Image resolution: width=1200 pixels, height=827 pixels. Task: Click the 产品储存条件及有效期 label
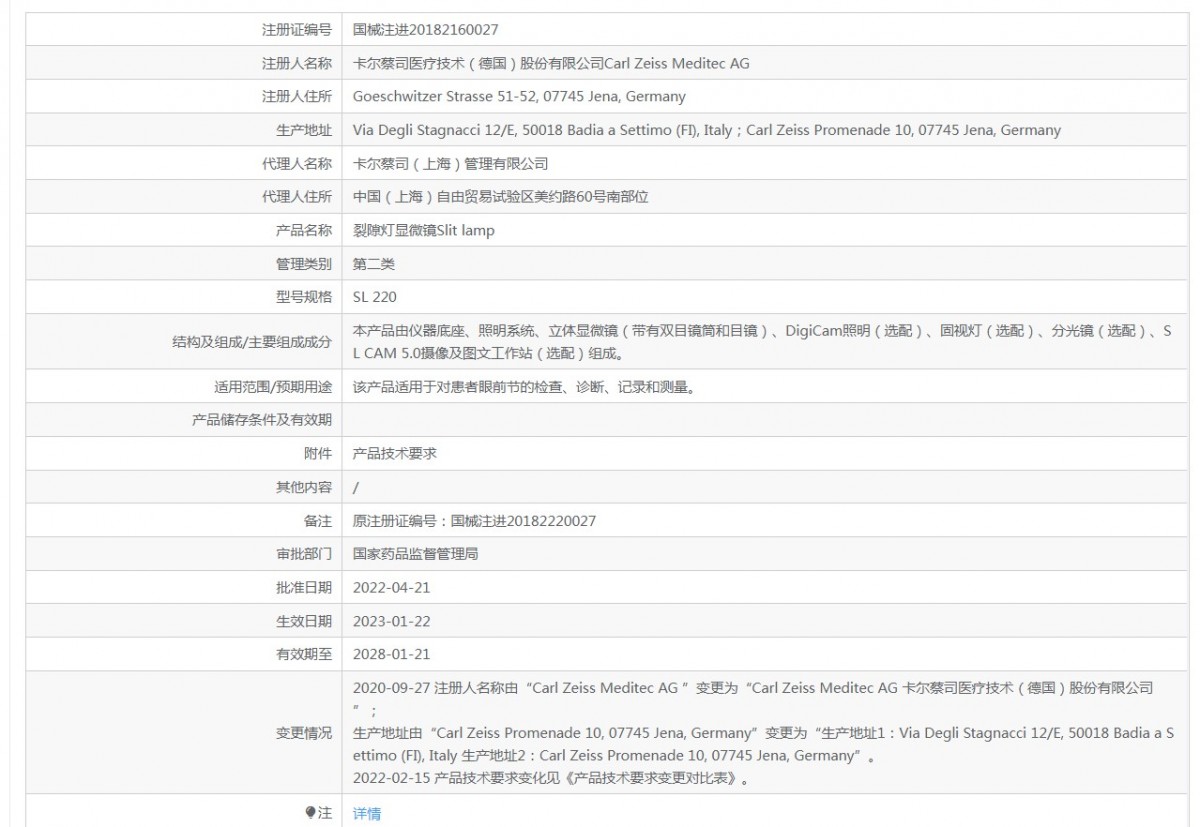[262, 420]
